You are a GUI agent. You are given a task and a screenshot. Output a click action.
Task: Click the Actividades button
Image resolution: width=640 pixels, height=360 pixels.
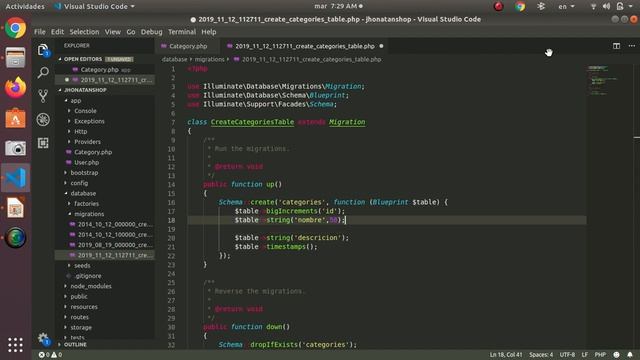pyautogui.click(x=25, y=6)
